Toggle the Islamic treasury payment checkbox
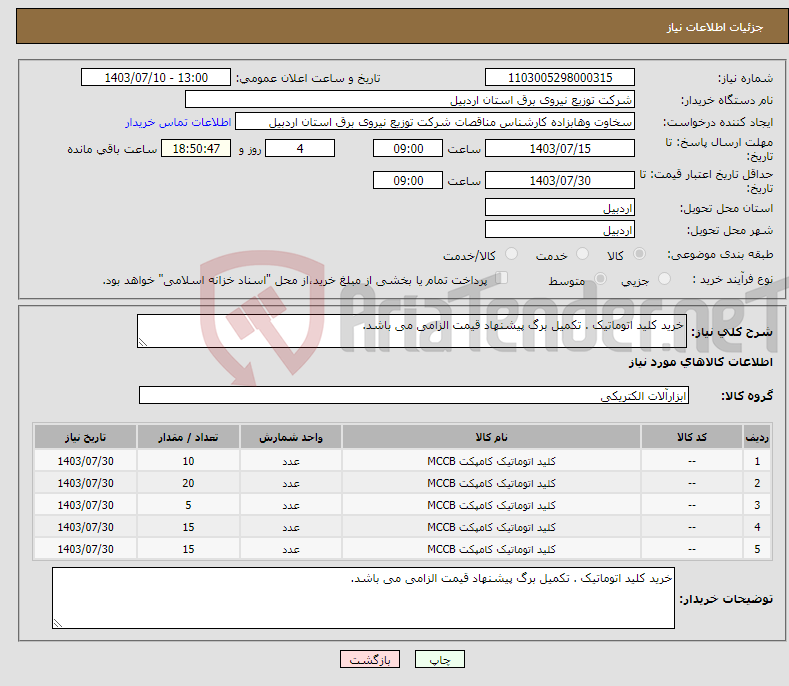This screenshot has width=789, height=686. click(x=501, y=278)
